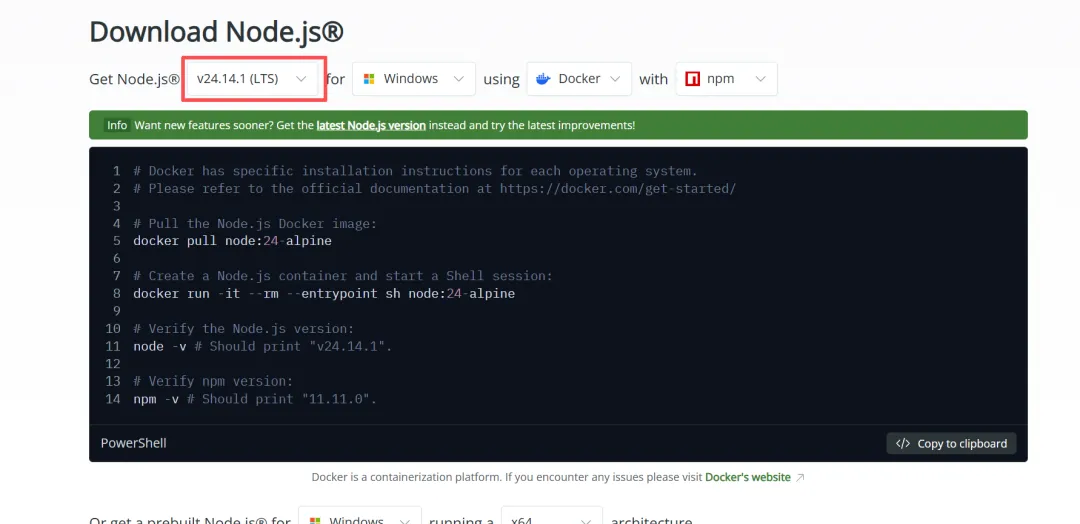The height and width of the screenshot is (524, 1080).
Task: Open the x64 architecture dropdown
Action: [552, 518]
